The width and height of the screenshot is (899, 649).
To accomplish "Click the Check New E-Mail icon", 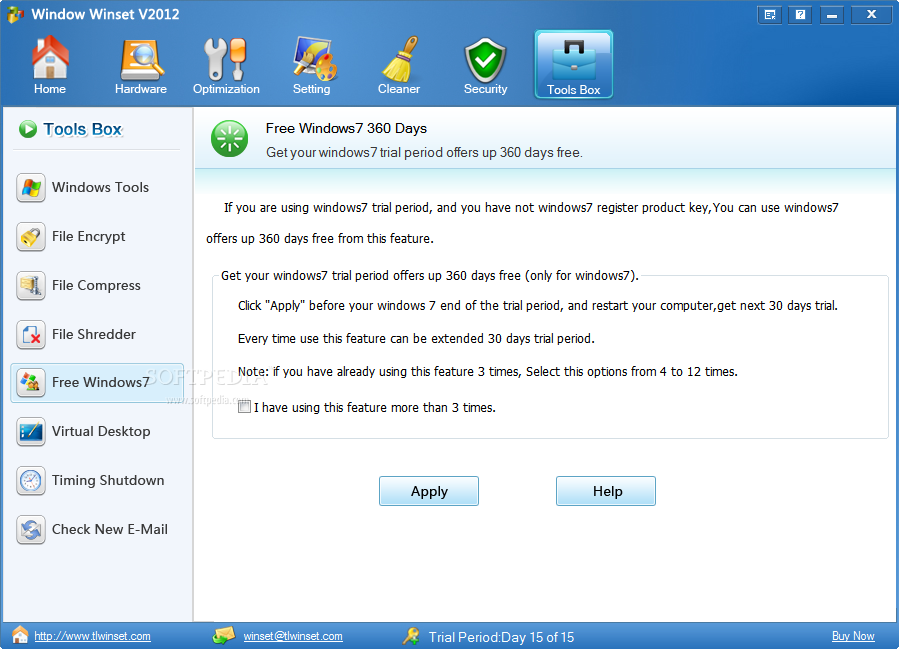I will [31, 530].
